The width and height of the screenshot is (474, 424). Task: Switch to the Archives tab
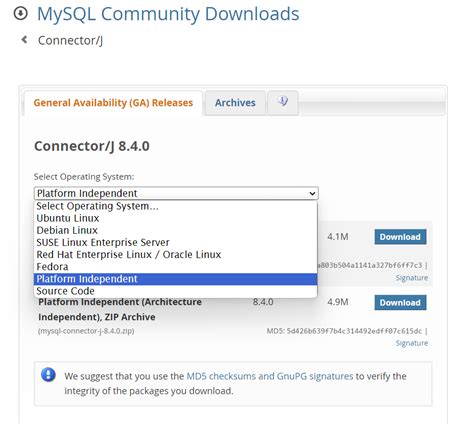235,103
